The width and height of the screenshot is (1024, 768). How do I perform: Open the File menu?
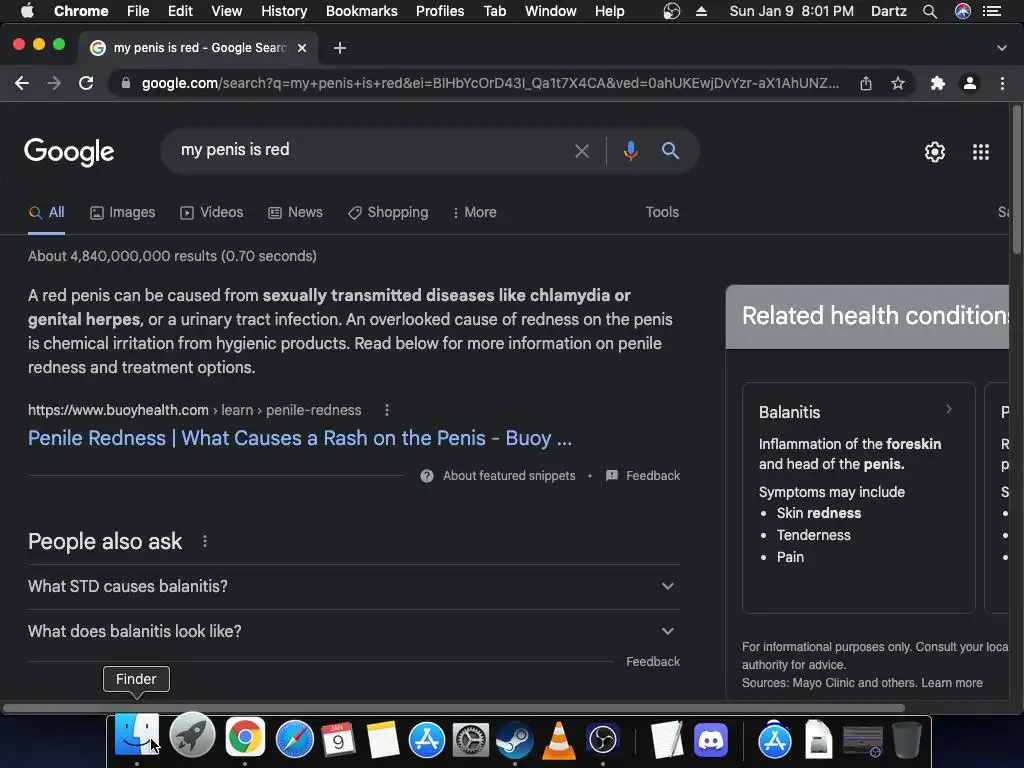click(138, 11)
